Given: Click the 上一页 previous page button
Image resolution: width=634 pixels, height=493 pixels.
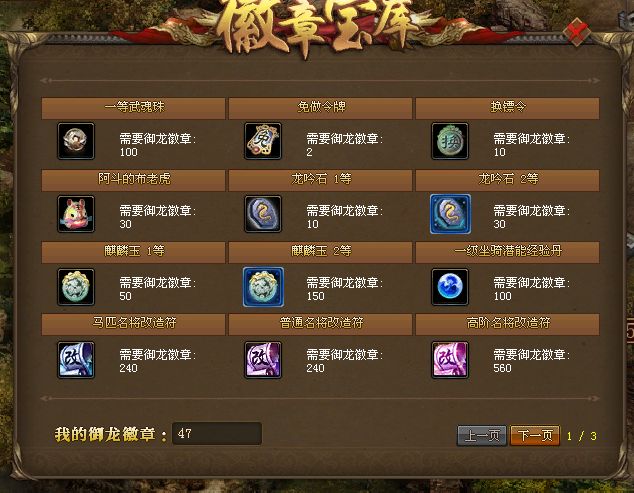Looking at the screenshot, I should (x=482, y=436).
